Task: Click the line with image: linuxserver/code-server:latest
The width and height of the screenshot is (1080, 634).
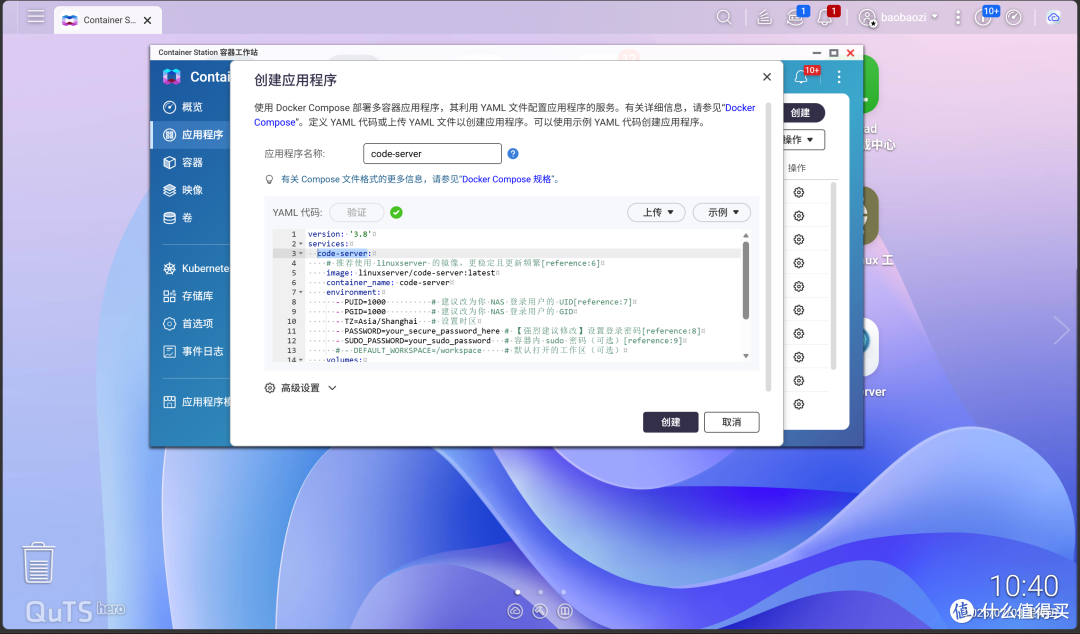Action: click(x=523, y=273)
